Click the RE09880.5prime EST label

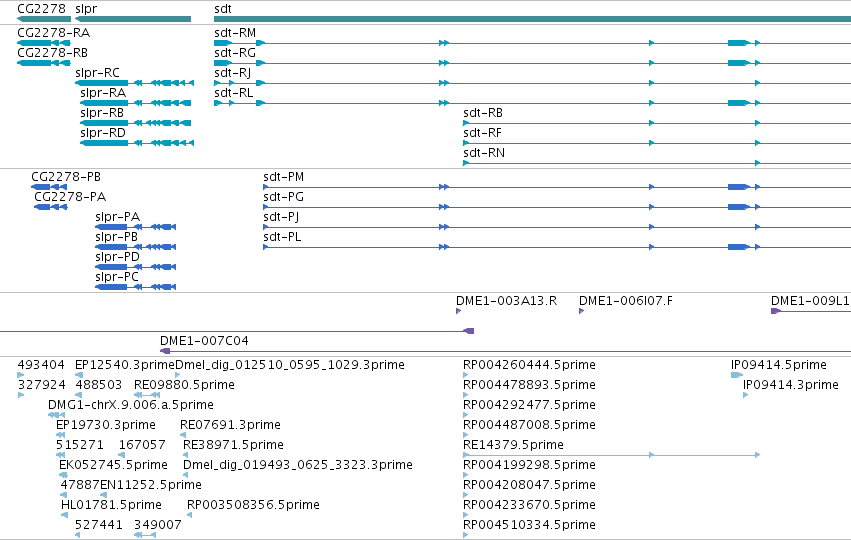185,385
